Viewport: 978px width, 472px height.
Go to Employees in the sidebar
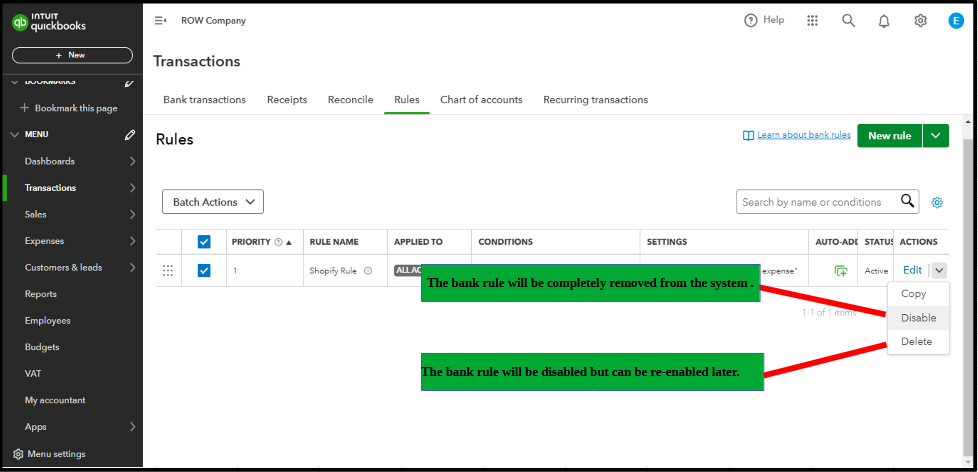(47, 320)
